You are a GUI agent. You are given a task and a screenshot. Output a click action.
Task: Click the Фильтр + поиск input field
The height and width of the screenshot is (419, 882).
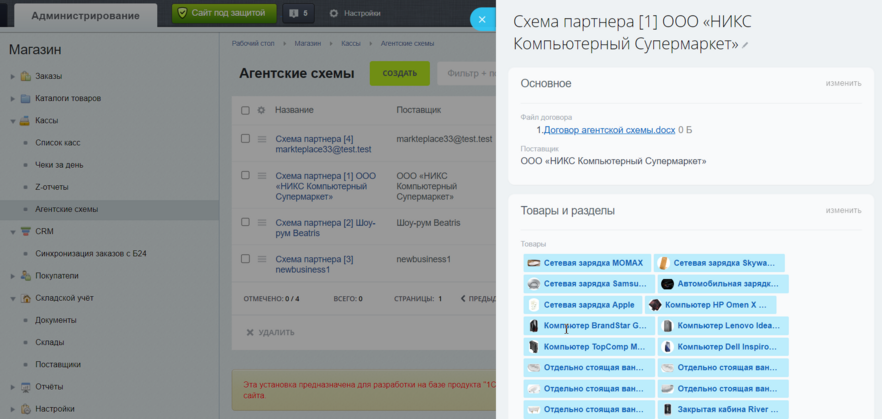coord(467,73)
